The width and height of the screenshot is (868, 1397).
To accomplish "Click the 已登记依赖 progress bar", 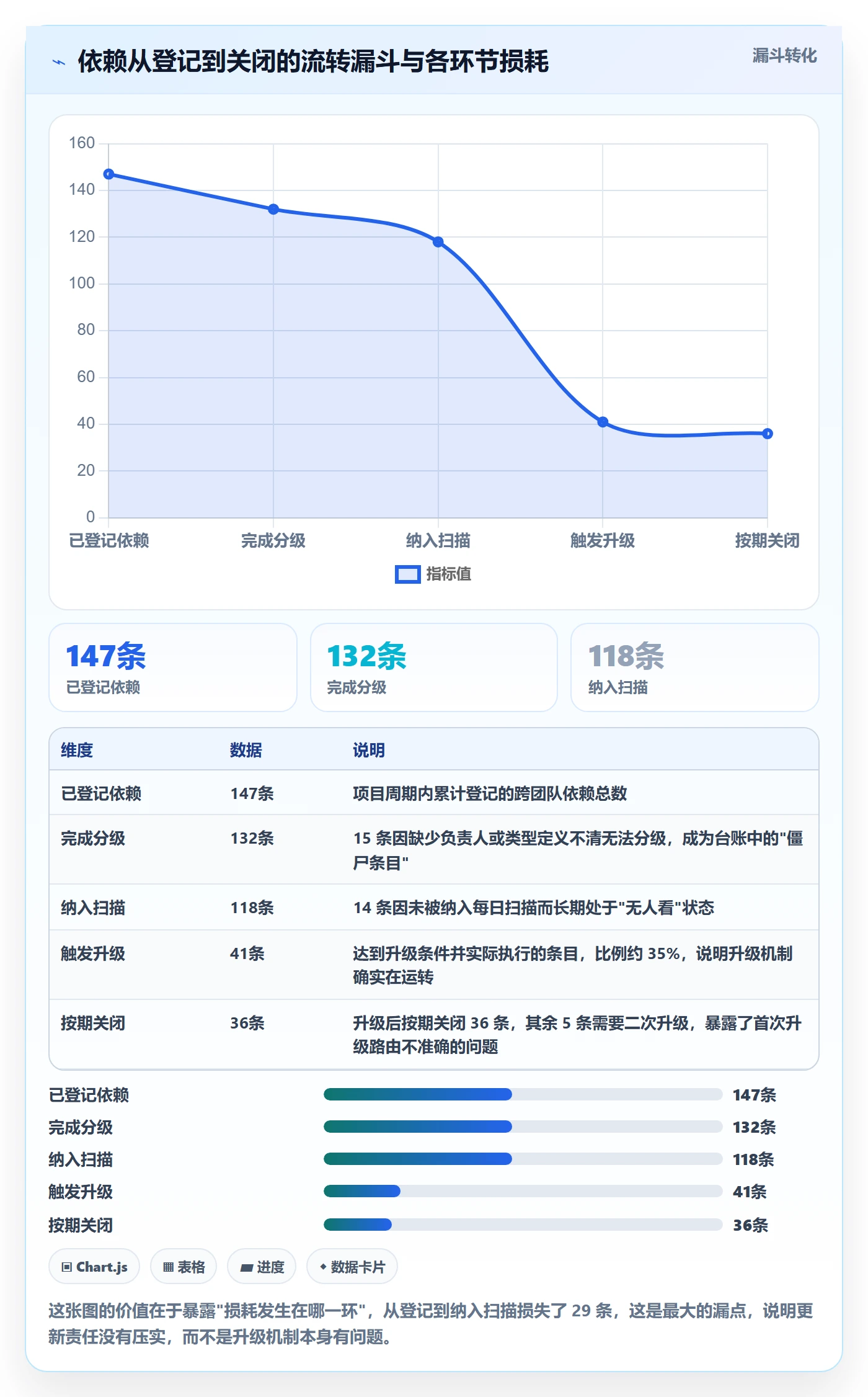I will (x=523, y=1094).
